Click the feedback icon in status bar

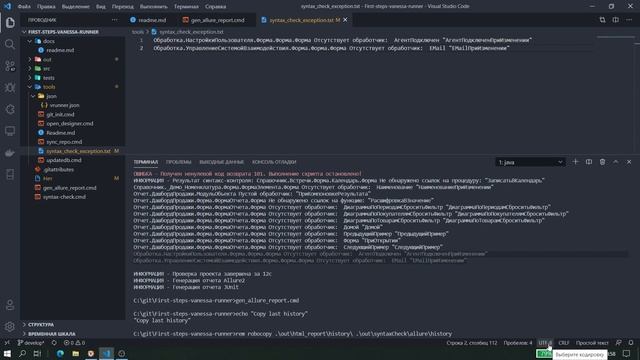[618, 343]
